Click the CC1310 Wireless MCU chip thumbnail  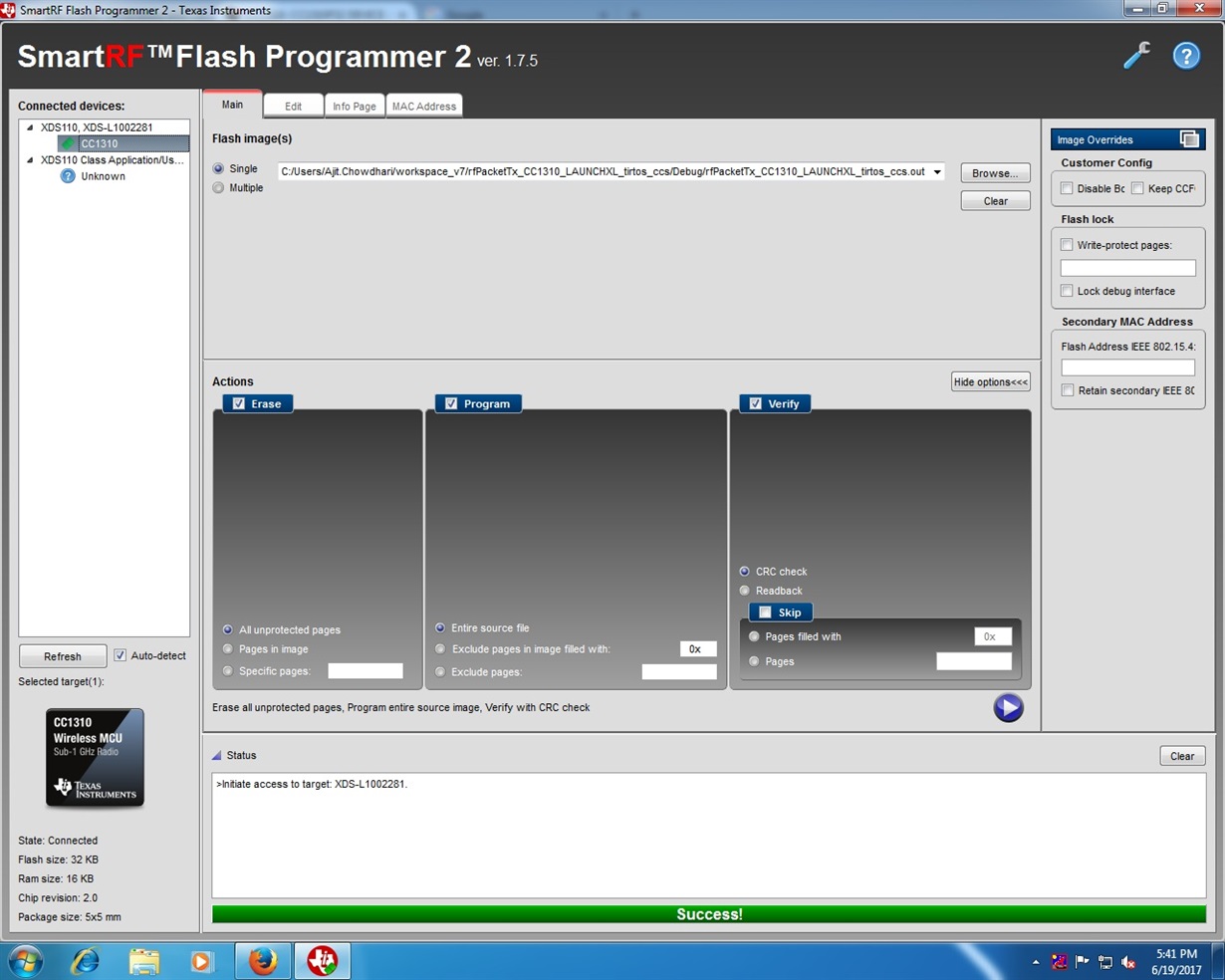coord(95,757)
